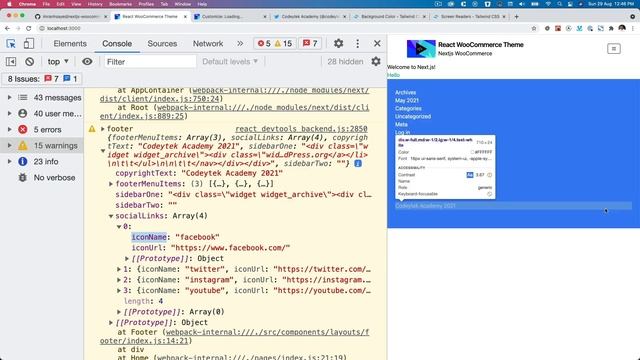
Task: Click the Hello link on the page
Action: tap(393, 75)
